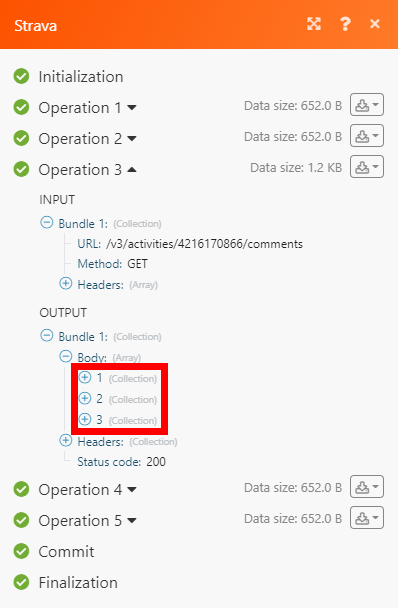Click the fullscreen expand icon in header
The width and height of the screenshot is (398, 608).
(x=314, y=24)
